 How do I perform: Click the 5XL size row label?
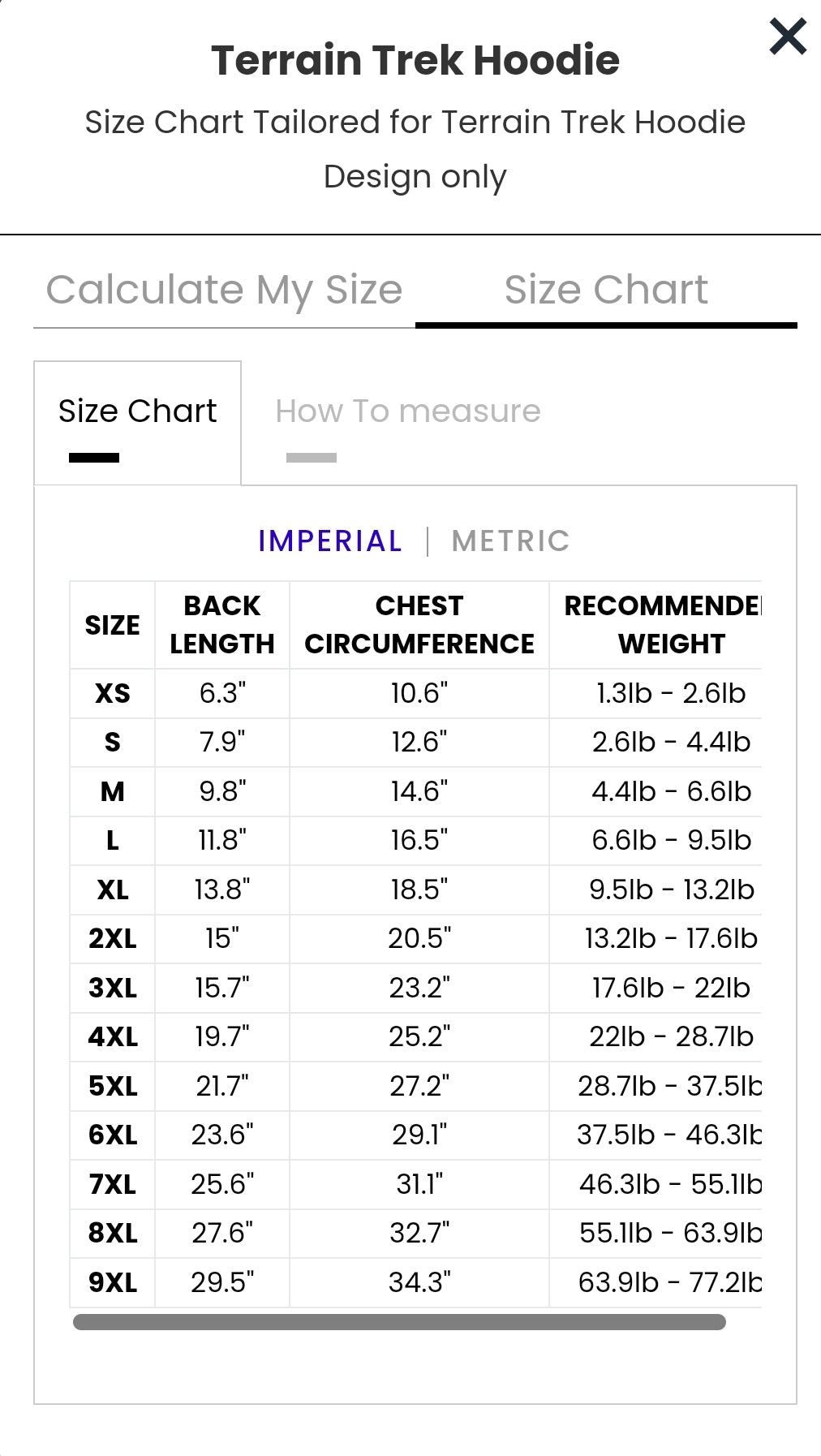coord(113,1086)
